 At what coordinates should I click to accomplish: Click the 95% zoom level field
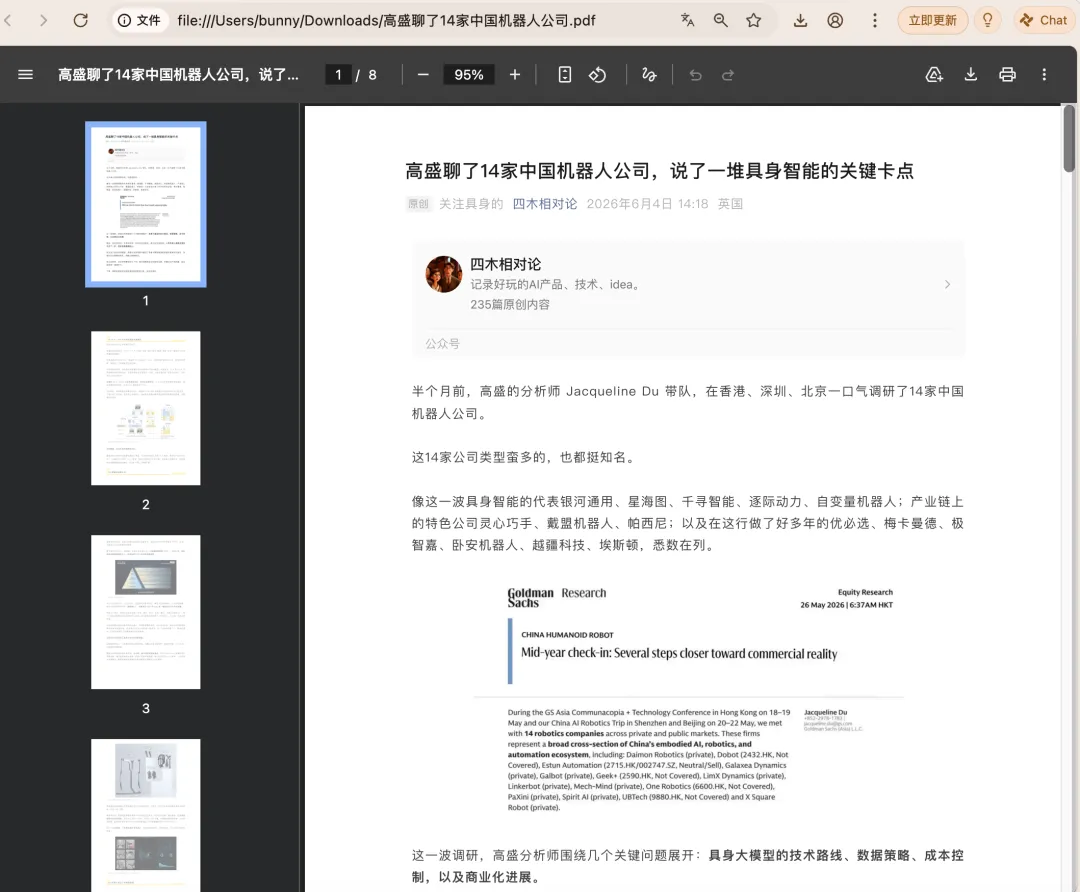[x=468, y=74]
